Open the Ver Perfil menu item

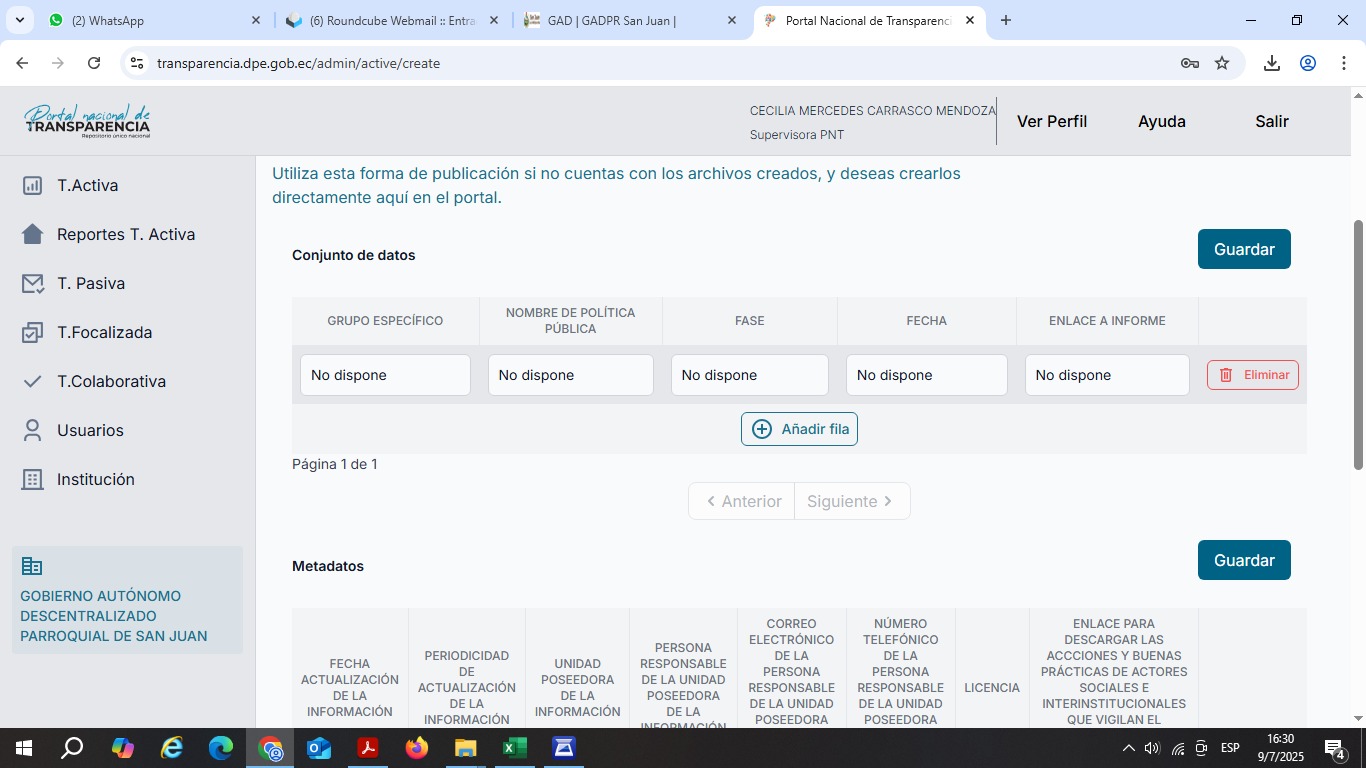point(1051,122)
